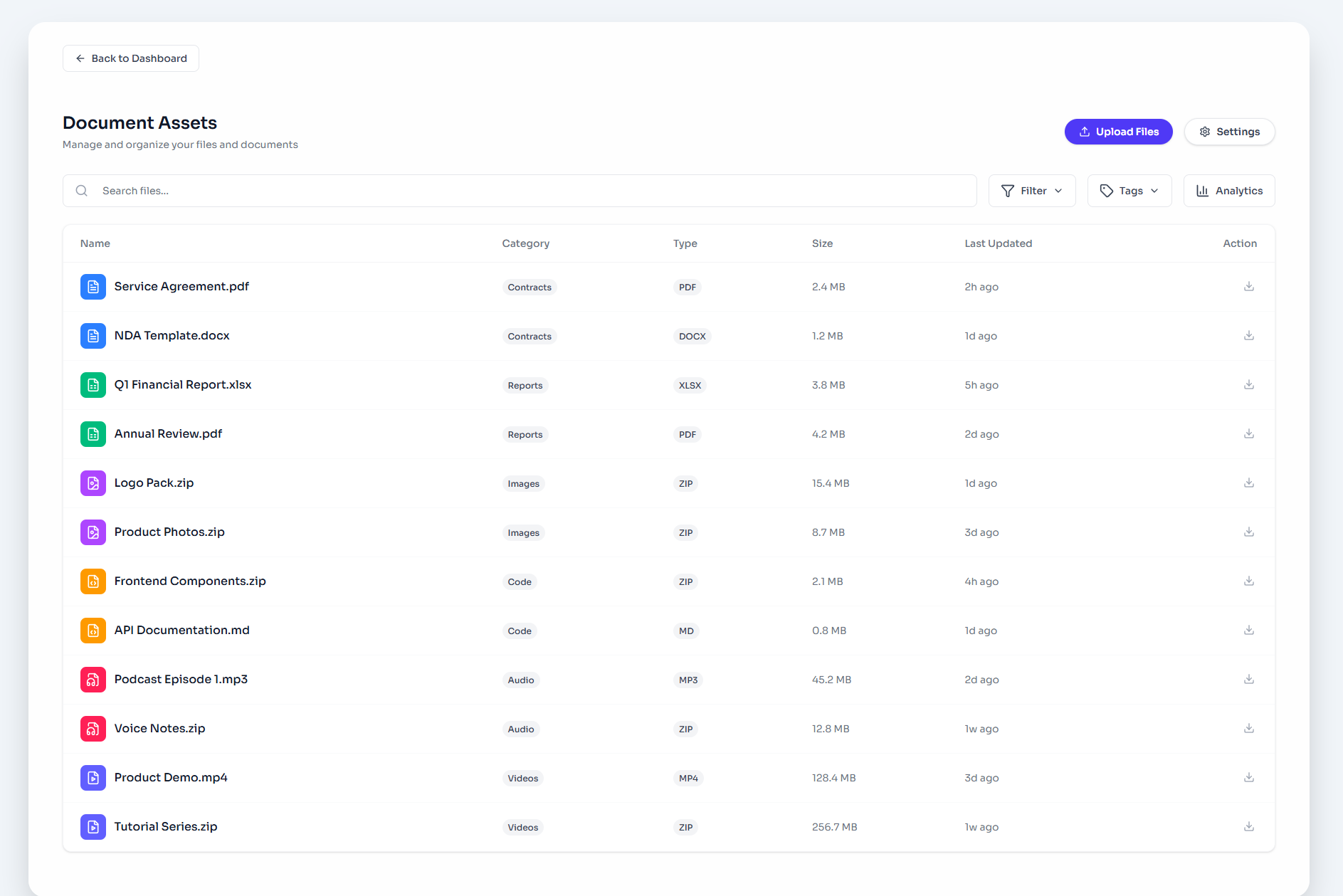Download the Q1 Financial Report.xlsx file
The width and height of the screenshot is (1343, 896).
point(1248,385)
